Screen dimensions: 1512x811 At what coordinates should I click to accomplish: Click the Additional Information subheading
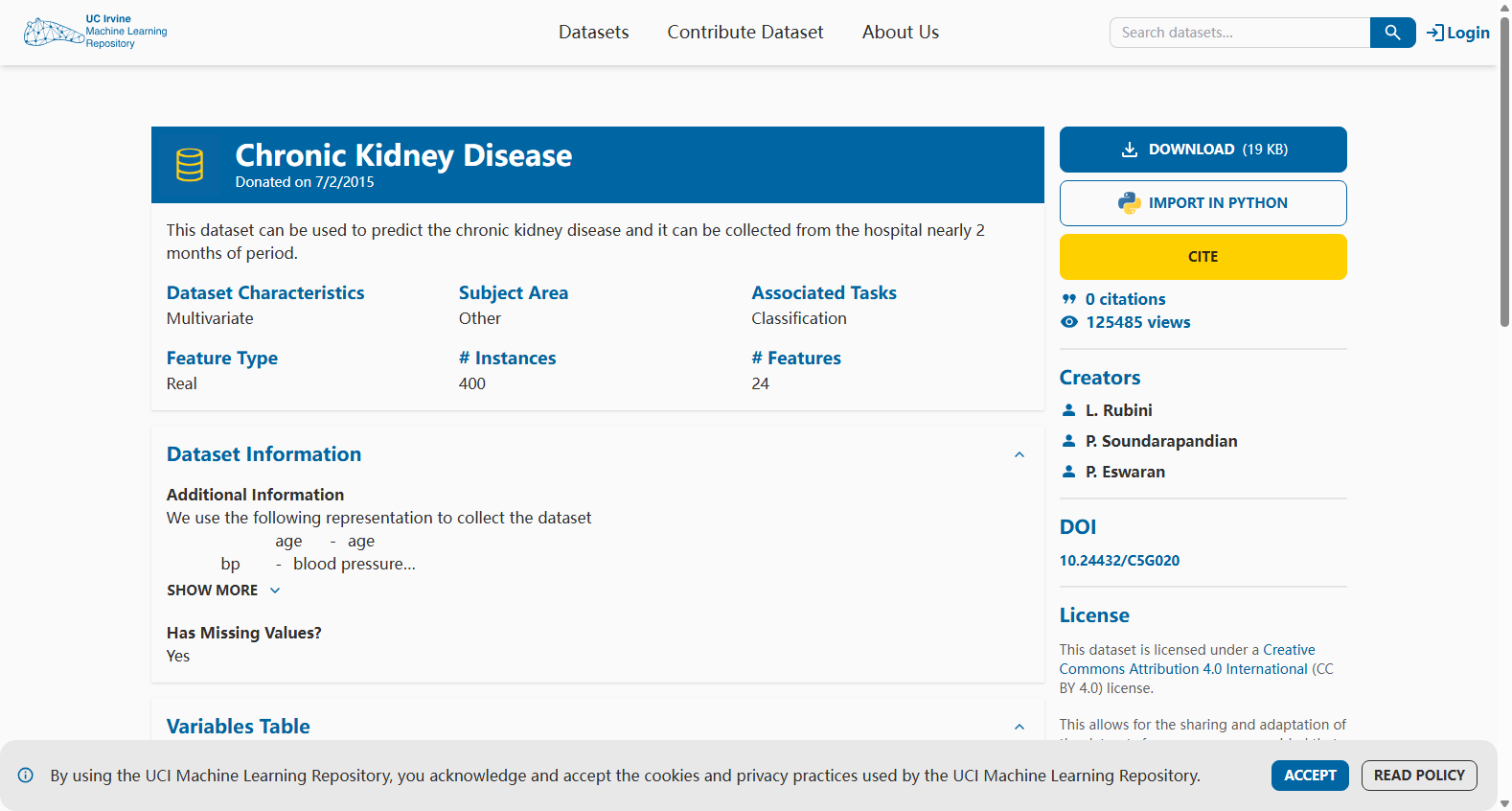[x=255, y=495]
